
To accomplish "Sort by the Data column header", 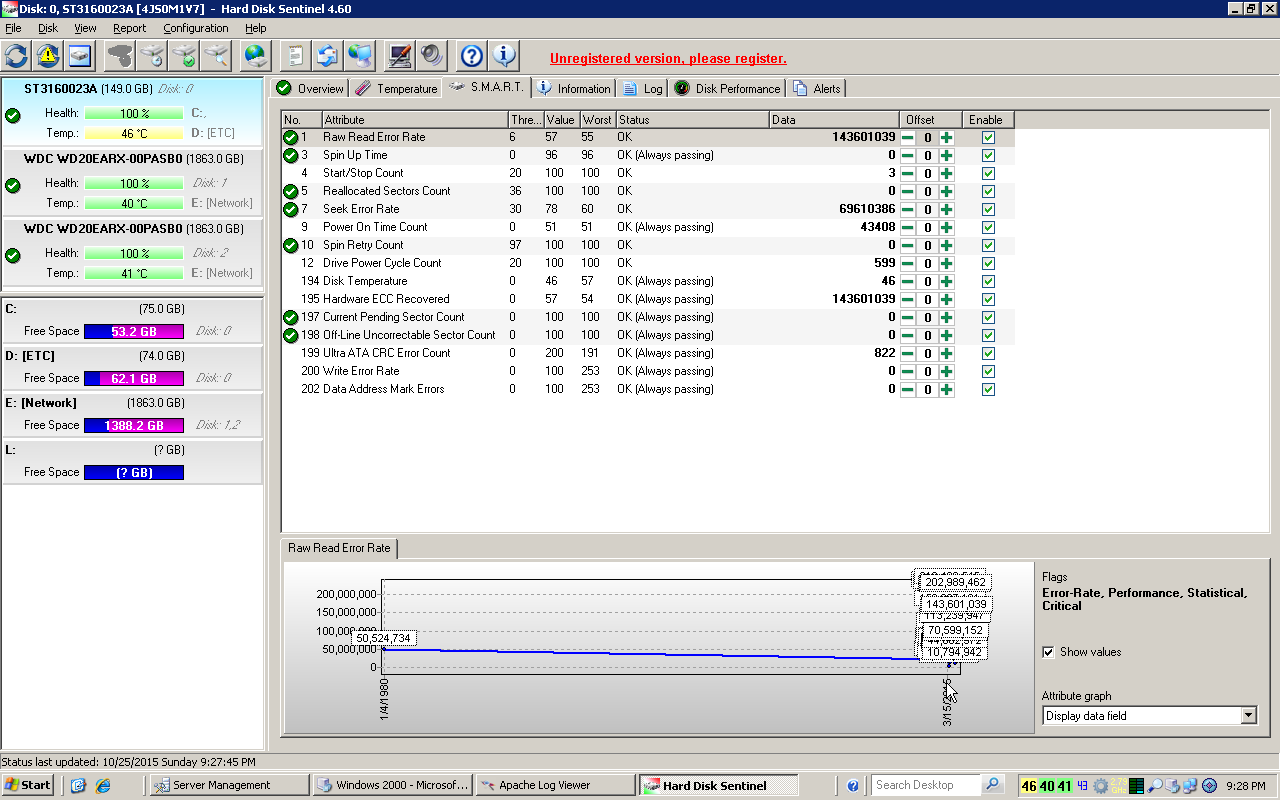I will [x=834, y=119].
